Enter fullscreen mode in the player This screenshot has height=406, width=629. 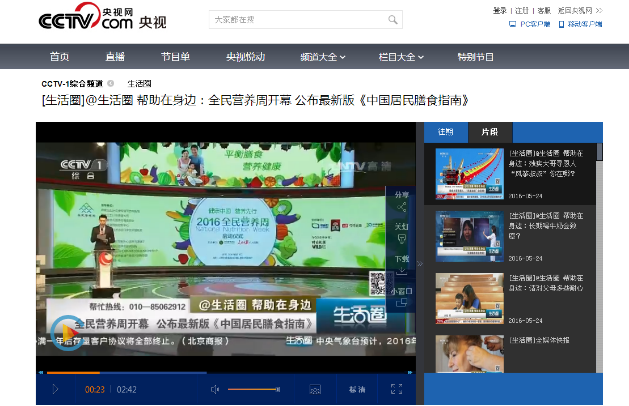[397, 389]
